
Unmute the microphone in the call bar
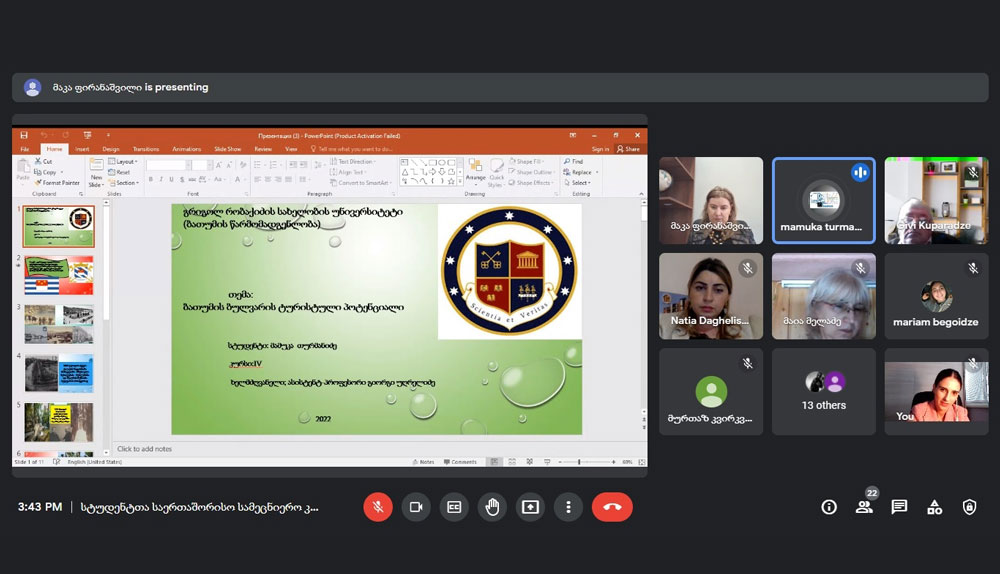(x=378, y=507)
